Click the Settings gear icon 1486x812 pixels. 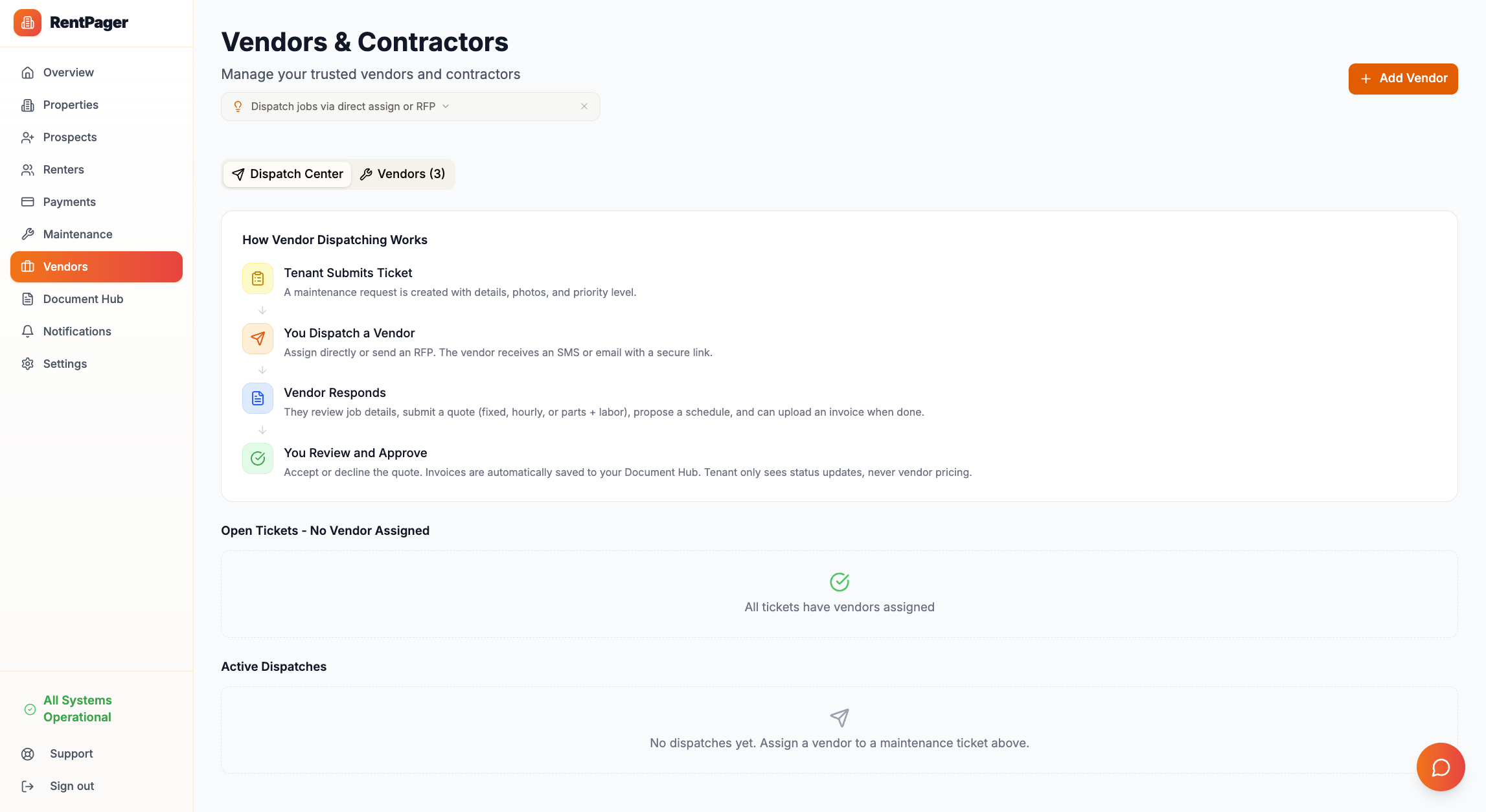point(28,363)
